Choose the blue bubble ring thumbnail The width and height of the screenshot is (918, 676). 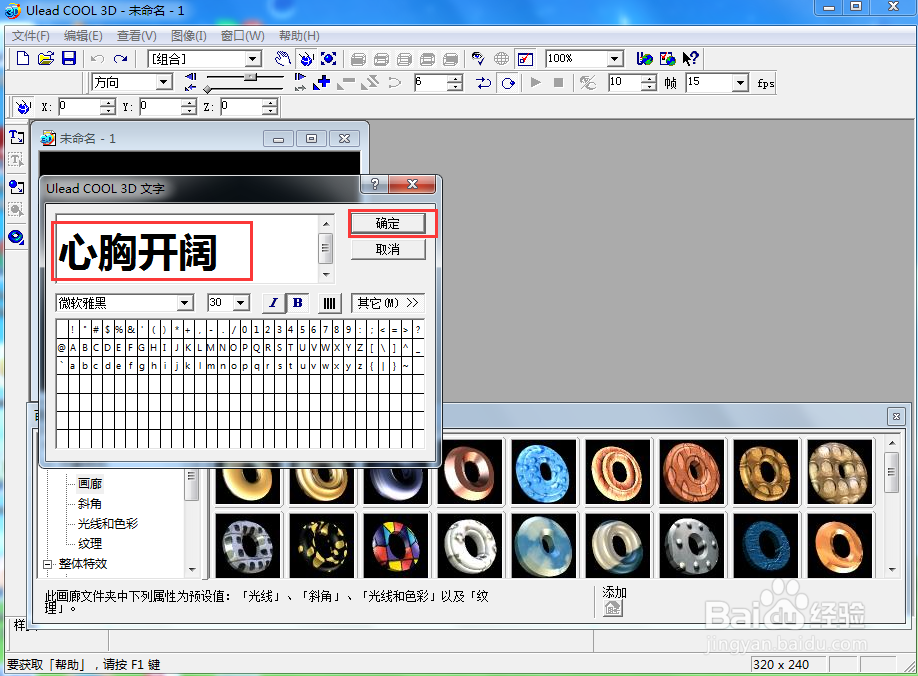pos(544,472)
